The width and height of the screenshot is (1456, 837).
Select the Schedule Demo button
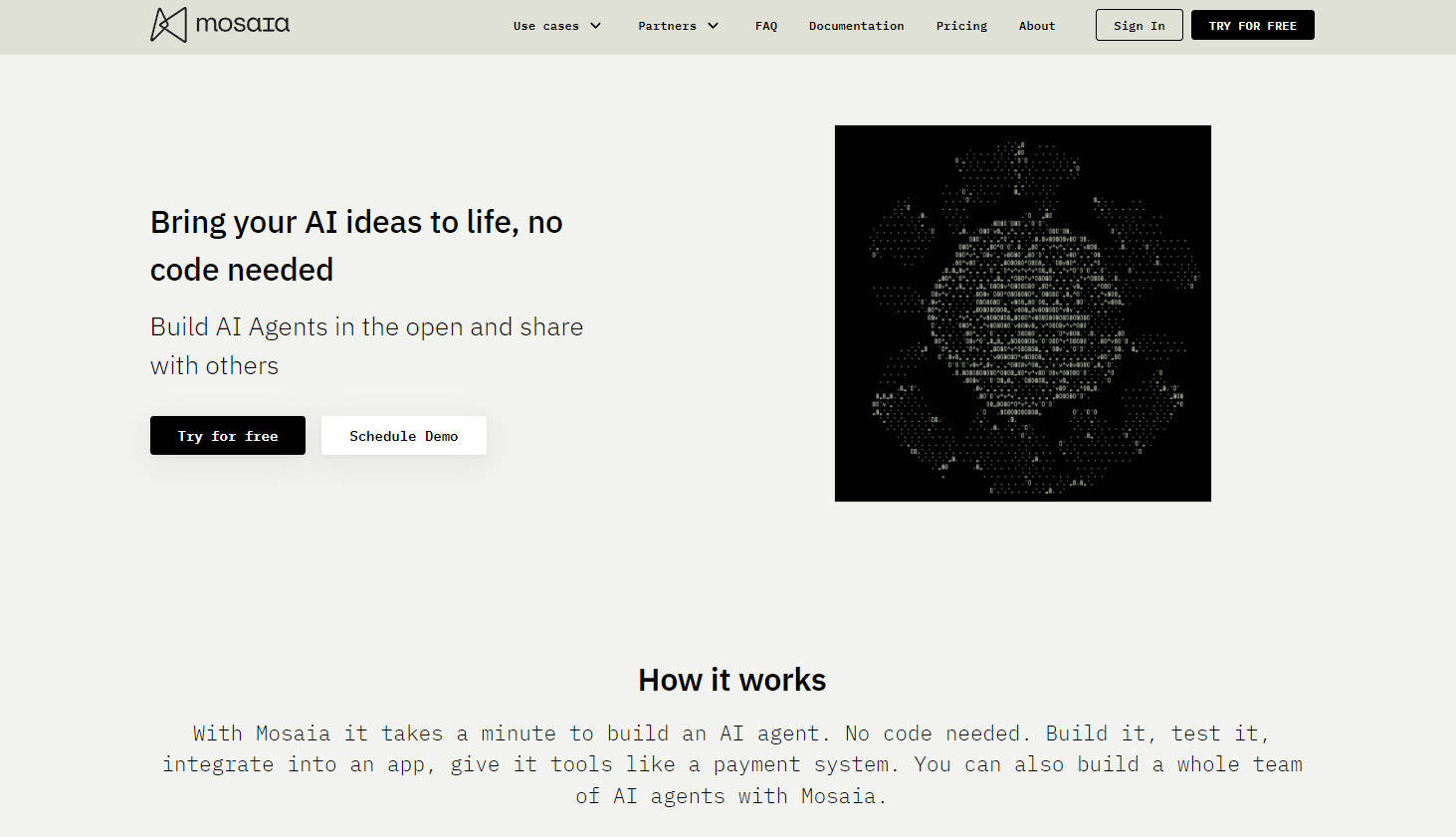click(403, 436)
